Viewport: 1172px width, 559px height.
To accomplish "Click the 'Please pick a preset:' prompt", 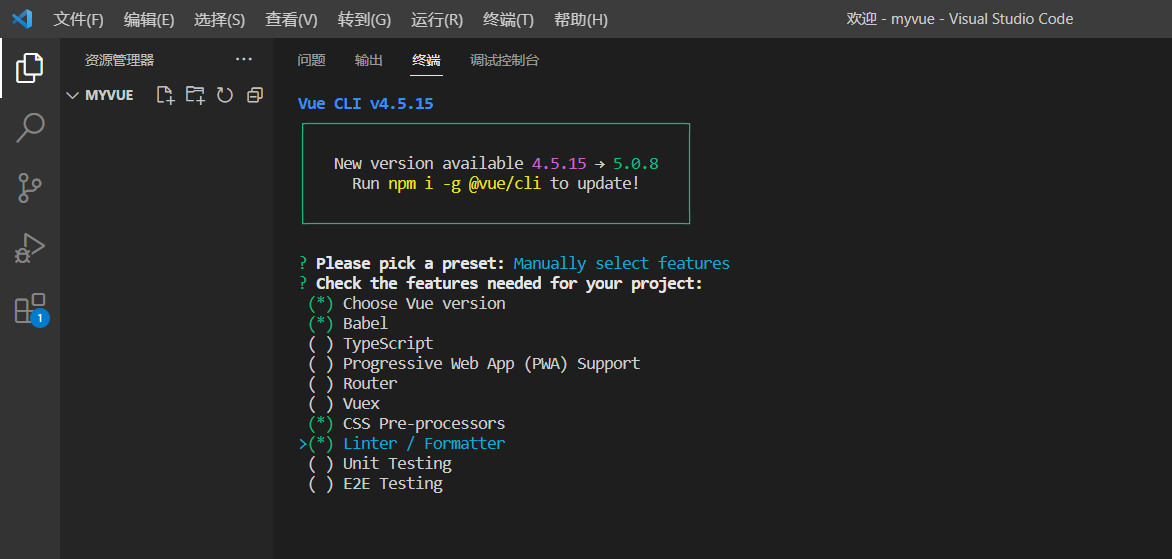I will [x=410, y=263].
